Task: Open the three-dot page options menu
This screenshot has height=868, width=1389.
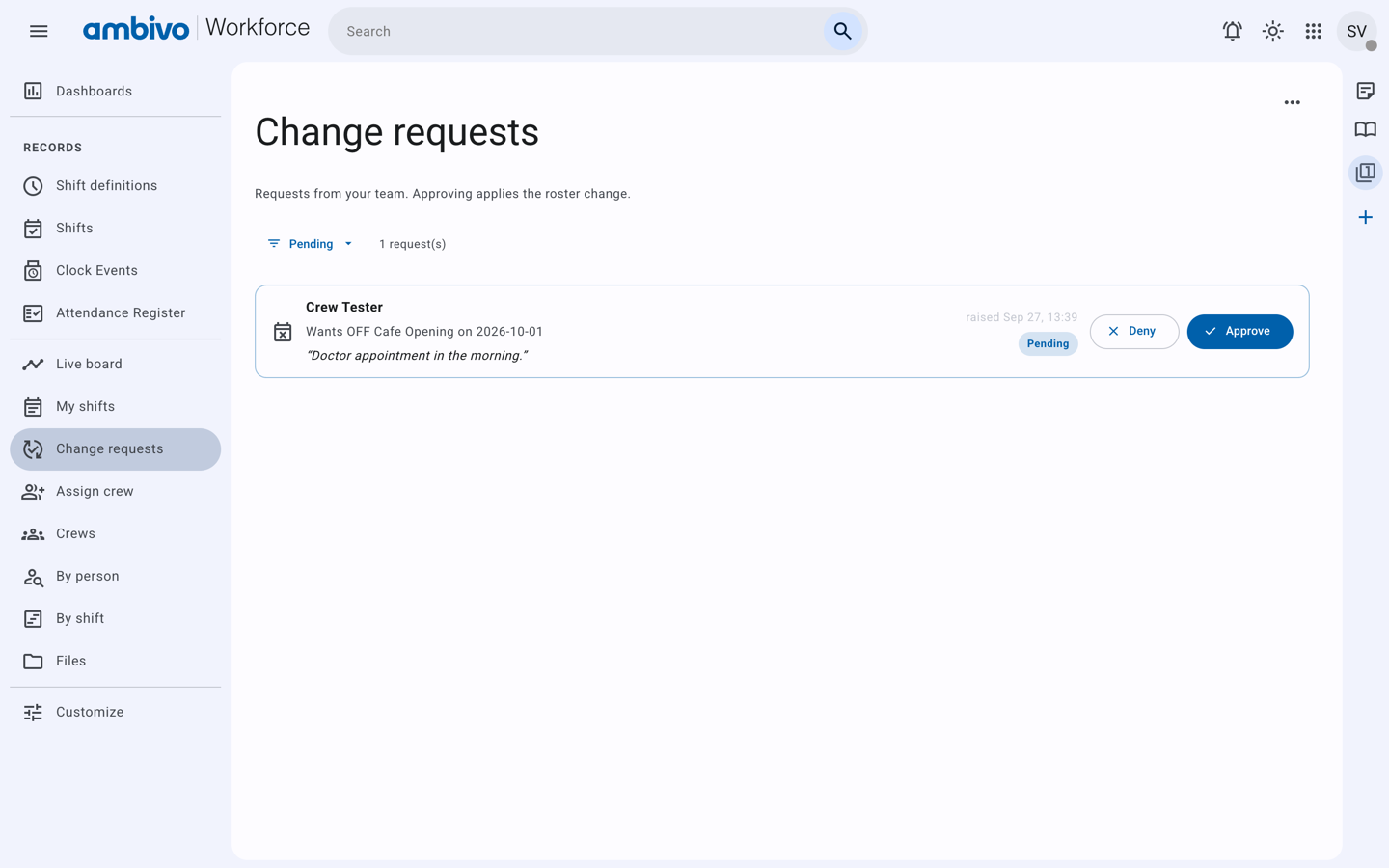Action: (1293, 102)
